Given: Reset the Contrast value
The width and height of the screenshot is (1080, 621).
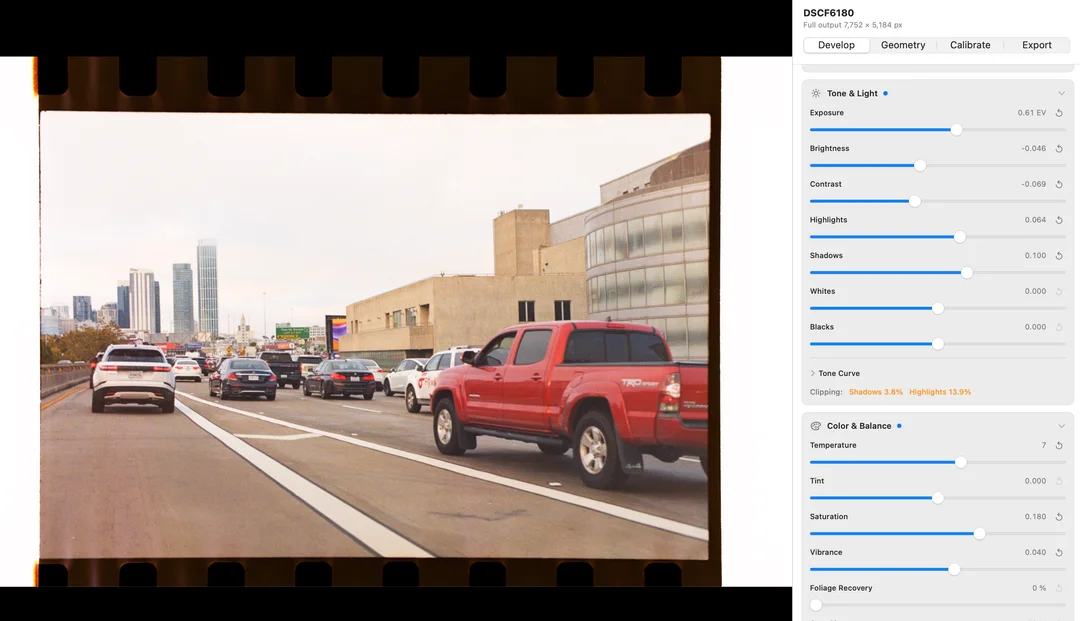Looking at the screenshot, I should 1059,185.
